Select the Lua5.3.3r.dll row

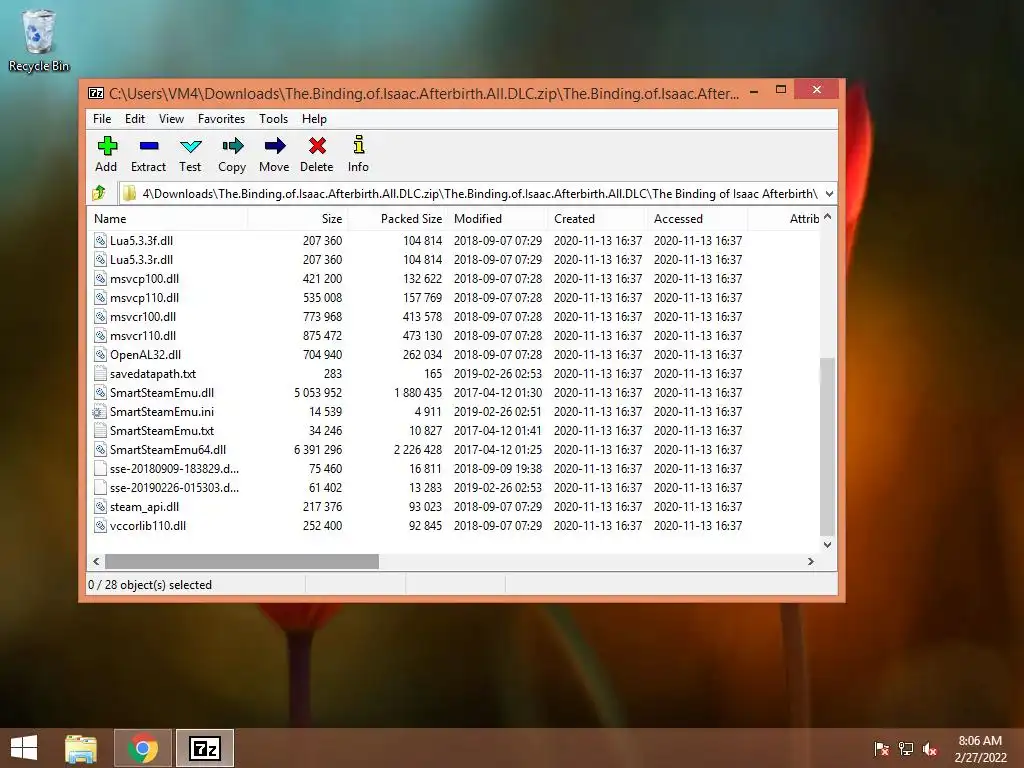[454, 259]
